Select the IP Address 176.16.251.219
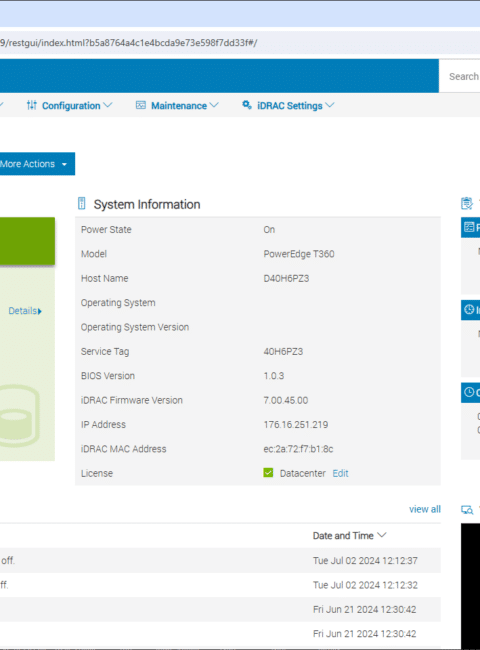Image resolution: width=480 pixels, height=650 pixels. (296, 424)
